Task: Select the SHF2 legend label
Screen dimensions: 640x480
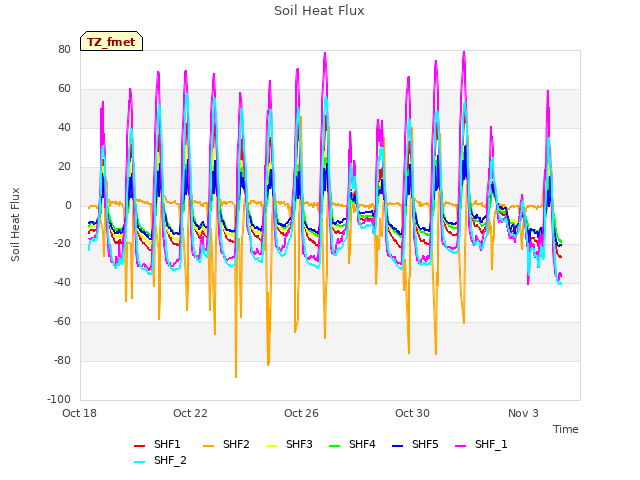Action: click(236, 444)
